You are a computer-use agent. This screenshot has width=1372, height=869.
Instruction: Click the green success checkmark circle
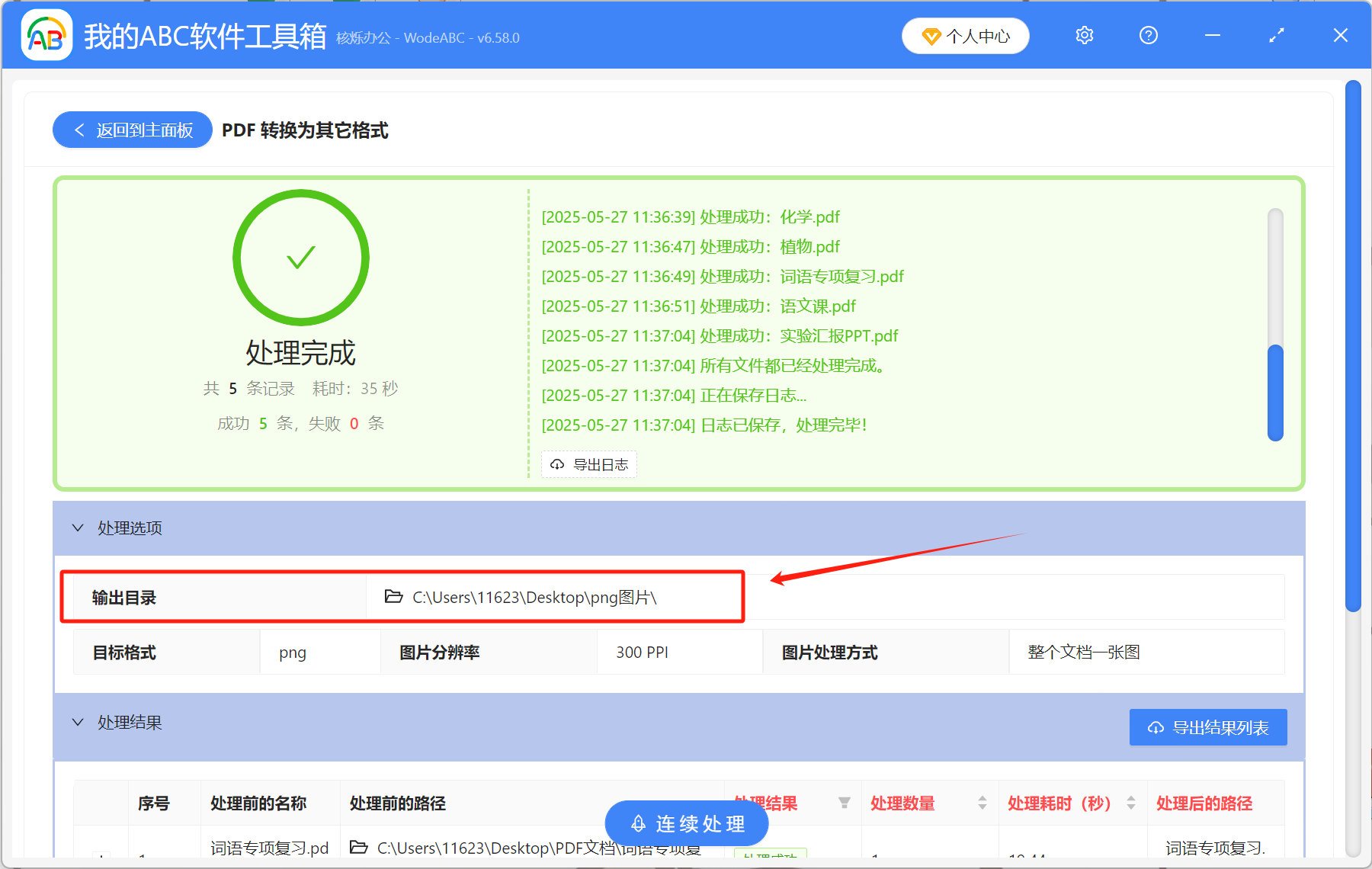pyautogui.click(x=300, y=257)
